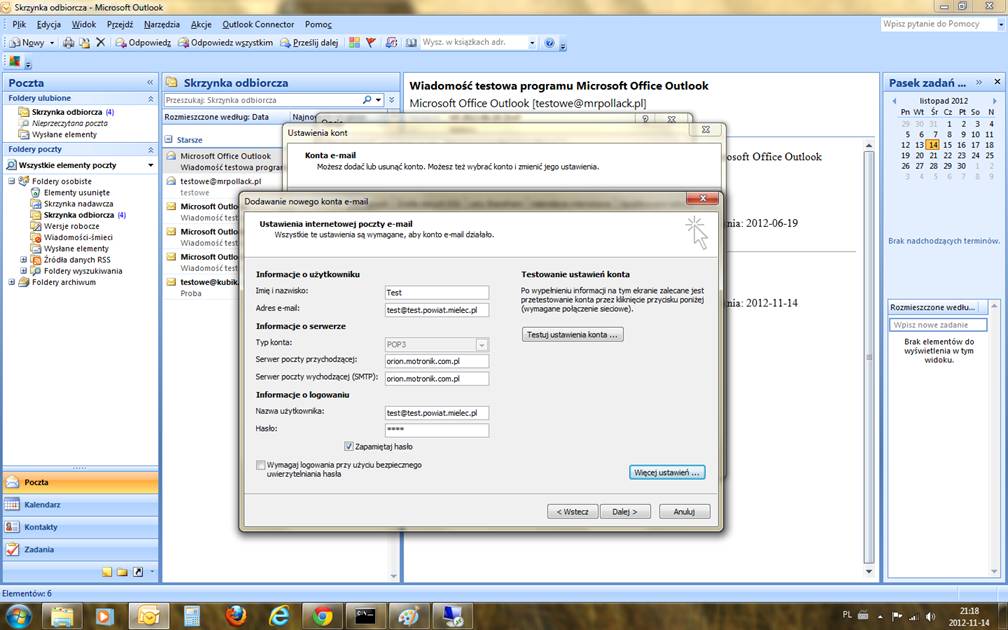The width and height of the screenshot is (1008, 630).
Task: Open Firefox from the taskbar
Action: tap(236, 615)
